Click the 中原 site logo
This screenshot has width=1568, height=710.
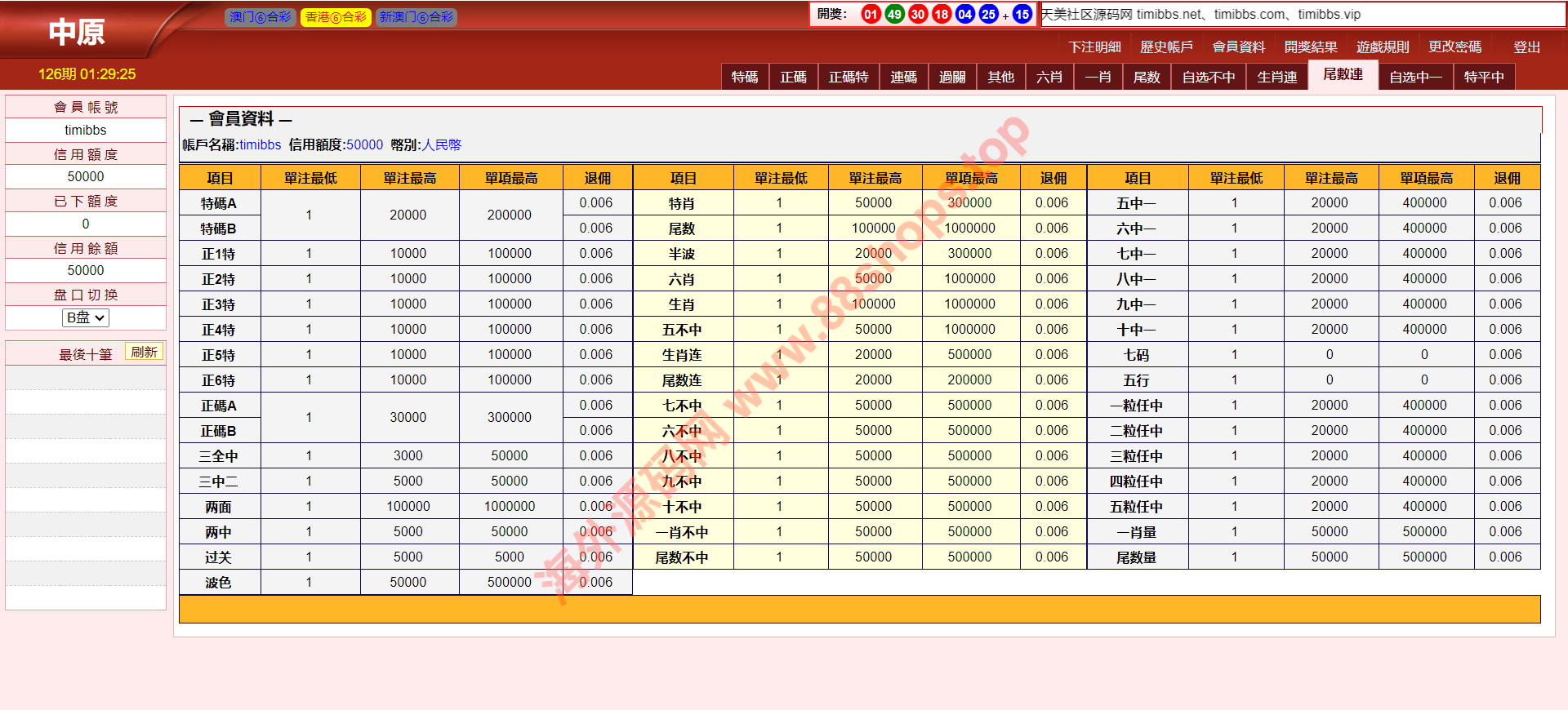coord(77,32)
